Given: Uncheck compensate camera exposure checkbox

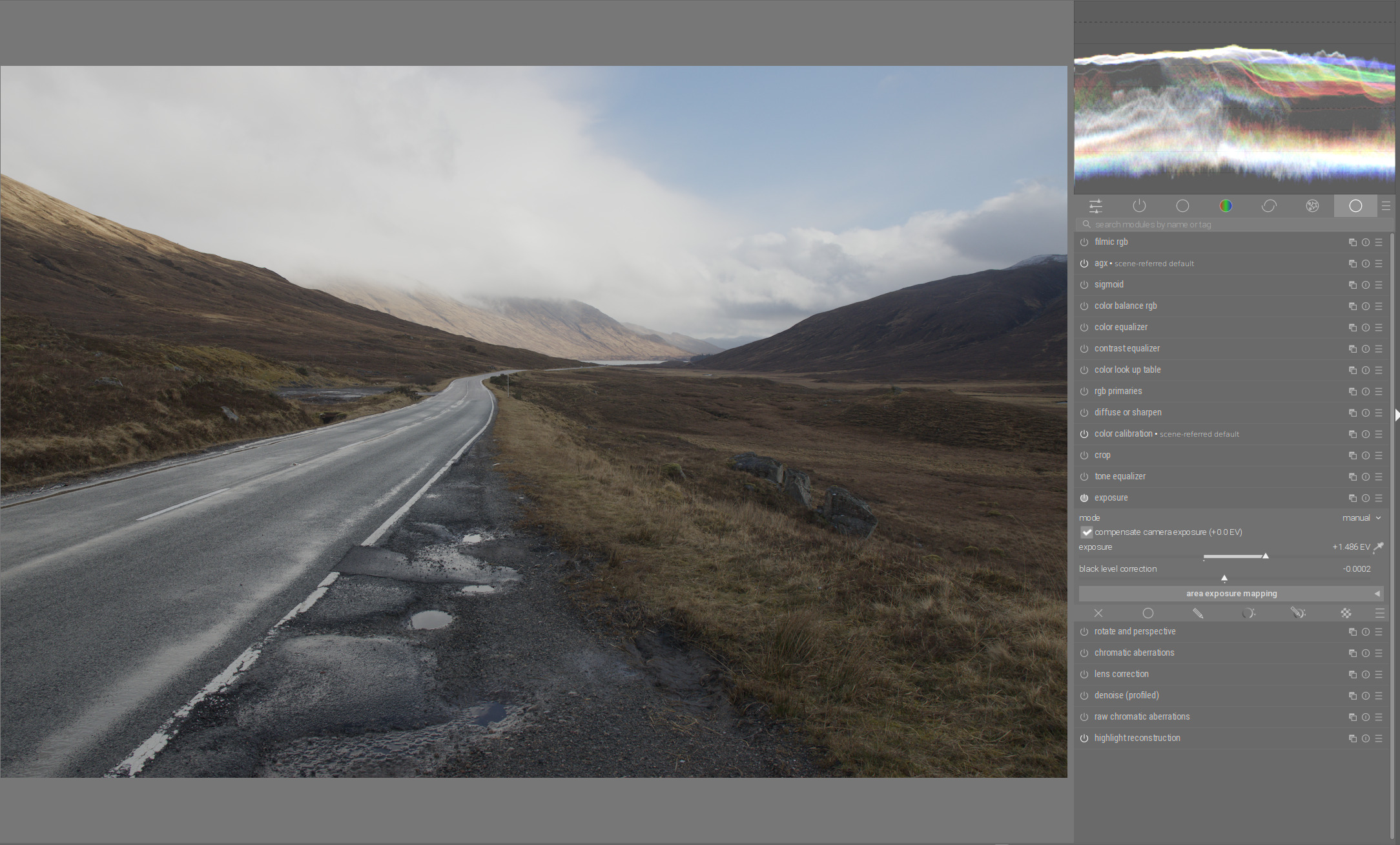Looking at the screenshot, I should pos(1087,532).
